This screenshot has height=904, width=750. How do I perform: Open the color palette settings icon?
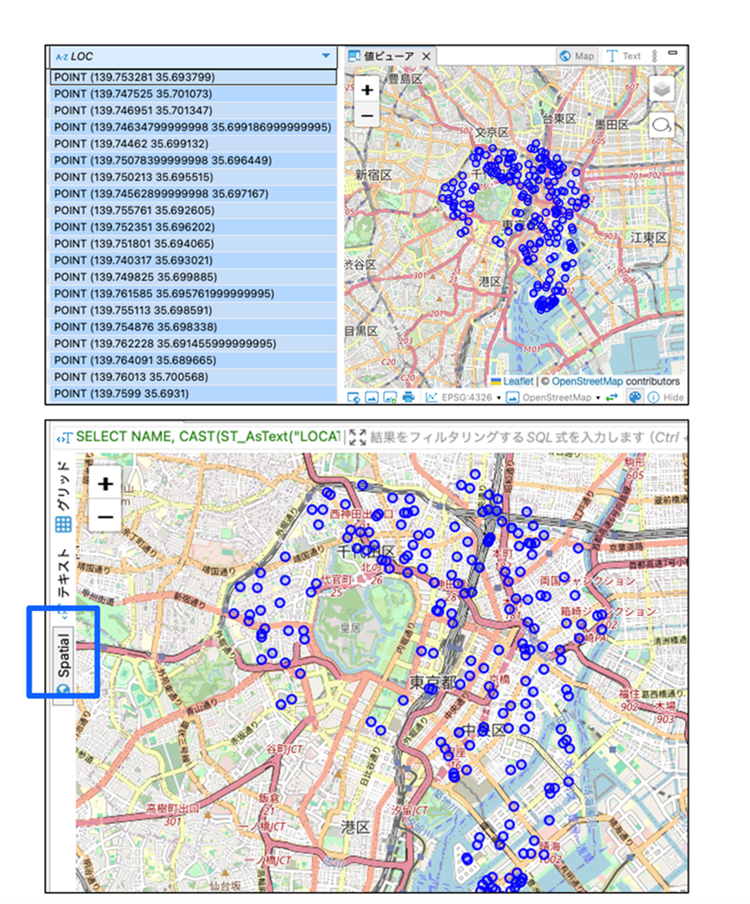pos(634,398)
